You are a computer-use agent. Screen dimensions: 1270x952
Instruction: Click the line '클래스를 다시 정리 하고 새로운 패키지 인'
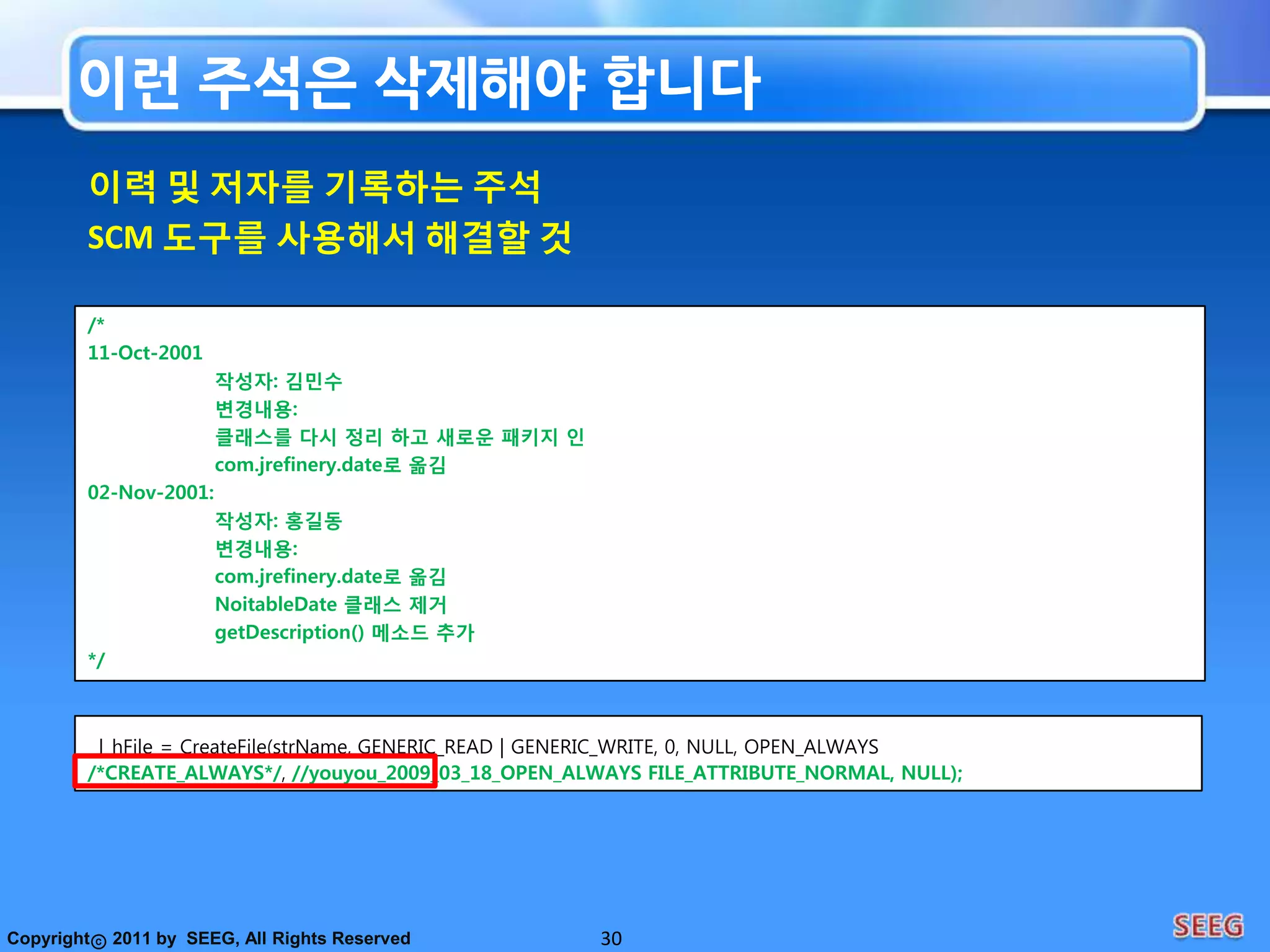tap(399, 437)
